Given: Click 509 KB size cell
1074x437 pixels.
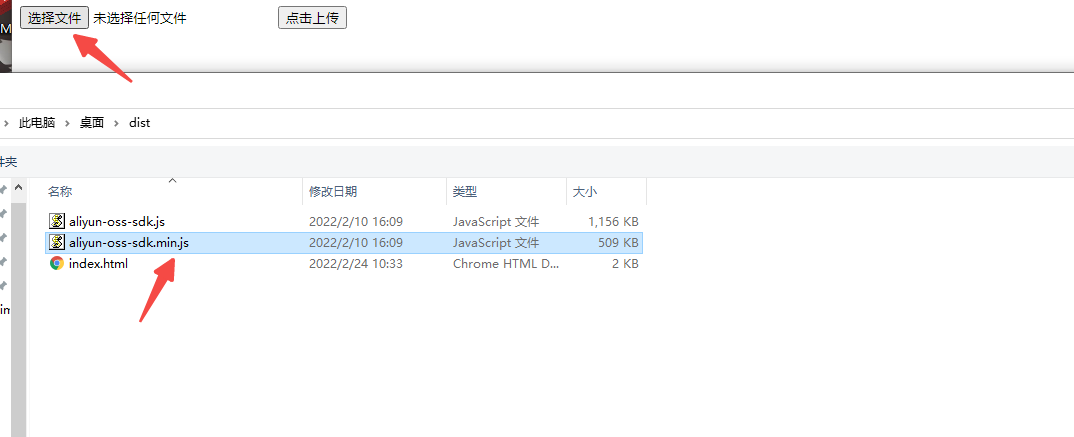Looking at the screenshot, I should point(618,242).
